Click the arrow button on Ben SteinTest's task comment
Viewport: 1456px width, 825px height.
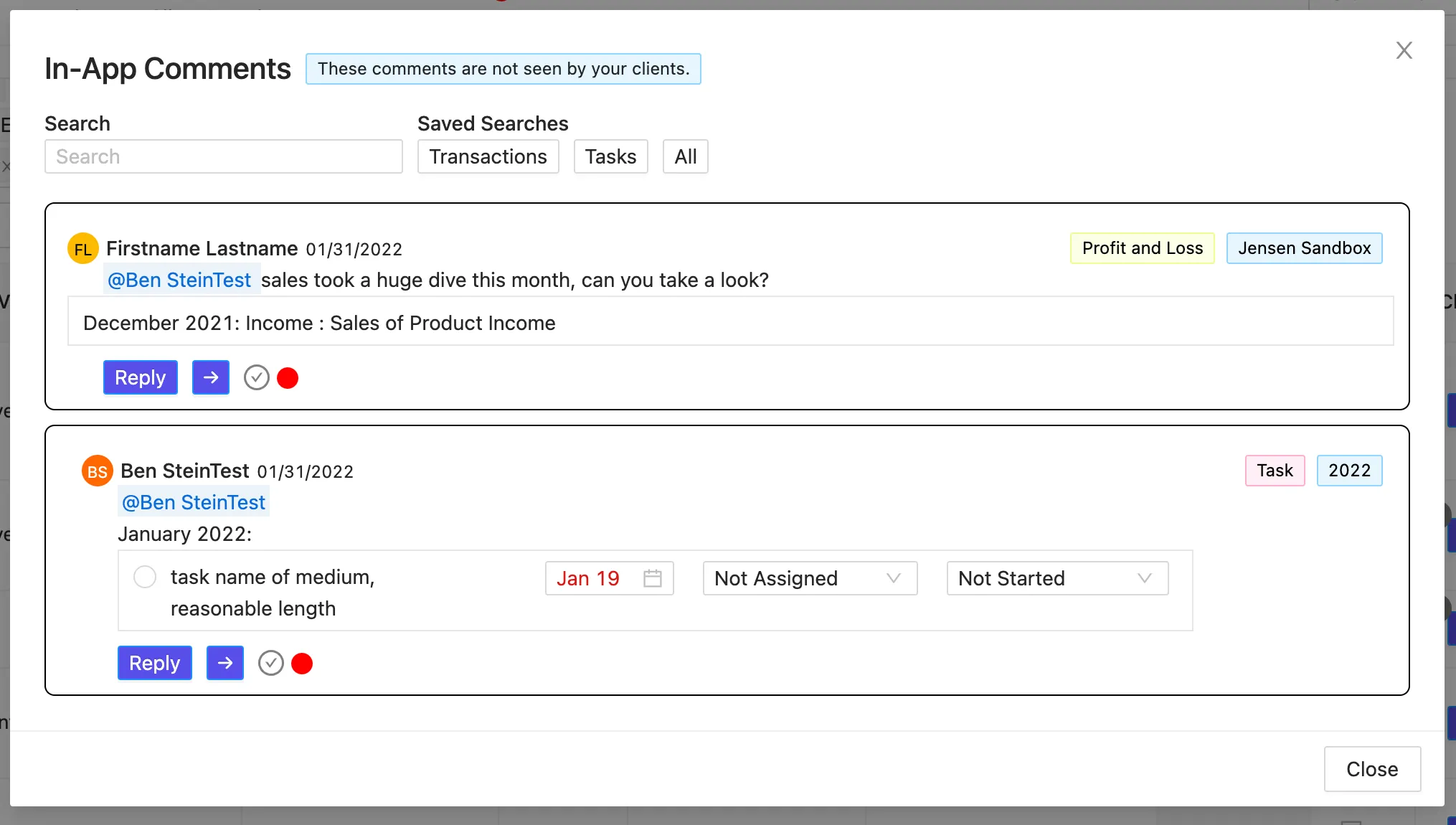[x=225, y=663]
